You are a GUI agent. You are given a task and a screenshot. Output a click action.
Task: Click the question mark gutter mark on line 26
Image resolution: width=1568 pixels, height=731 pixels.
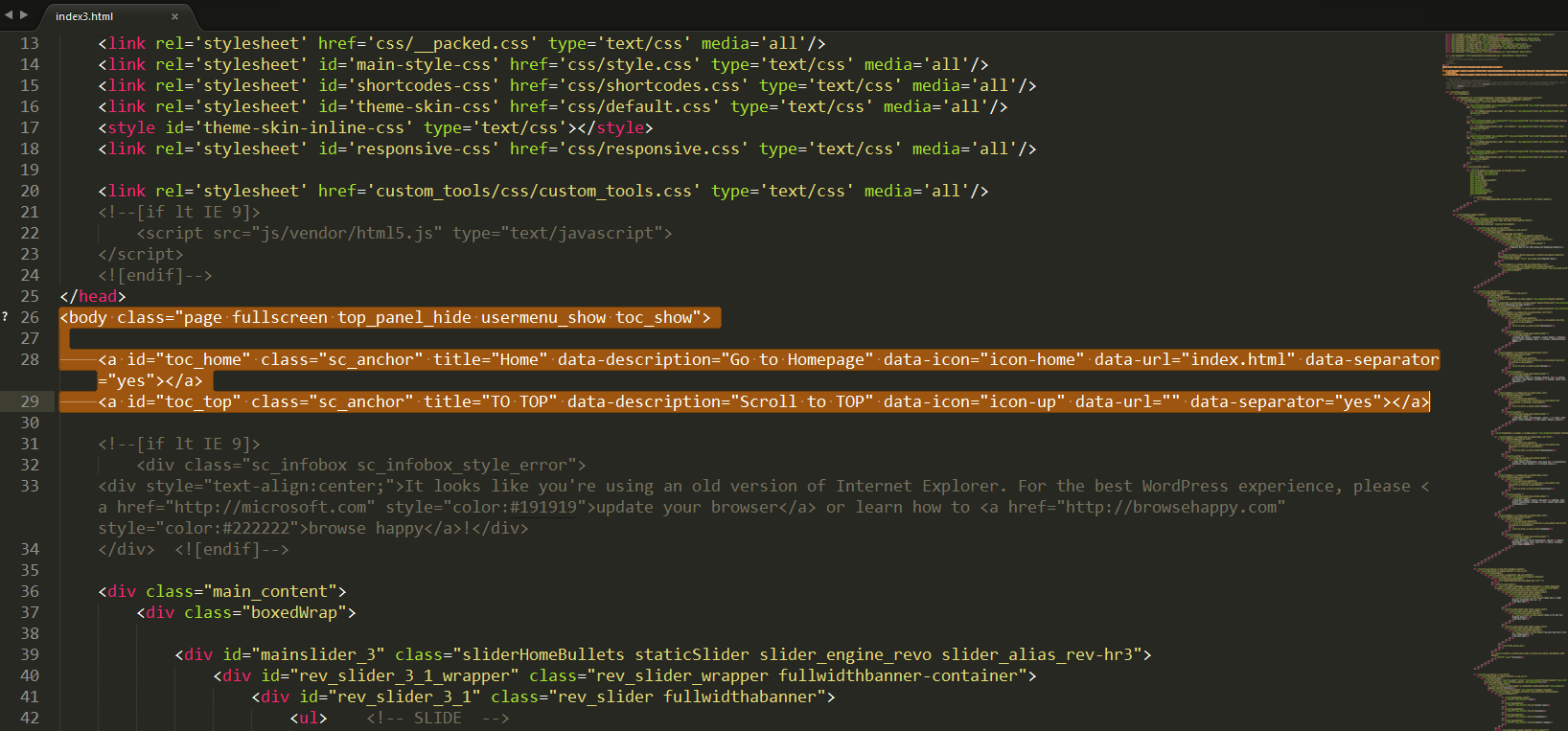[x=5, y=317]
